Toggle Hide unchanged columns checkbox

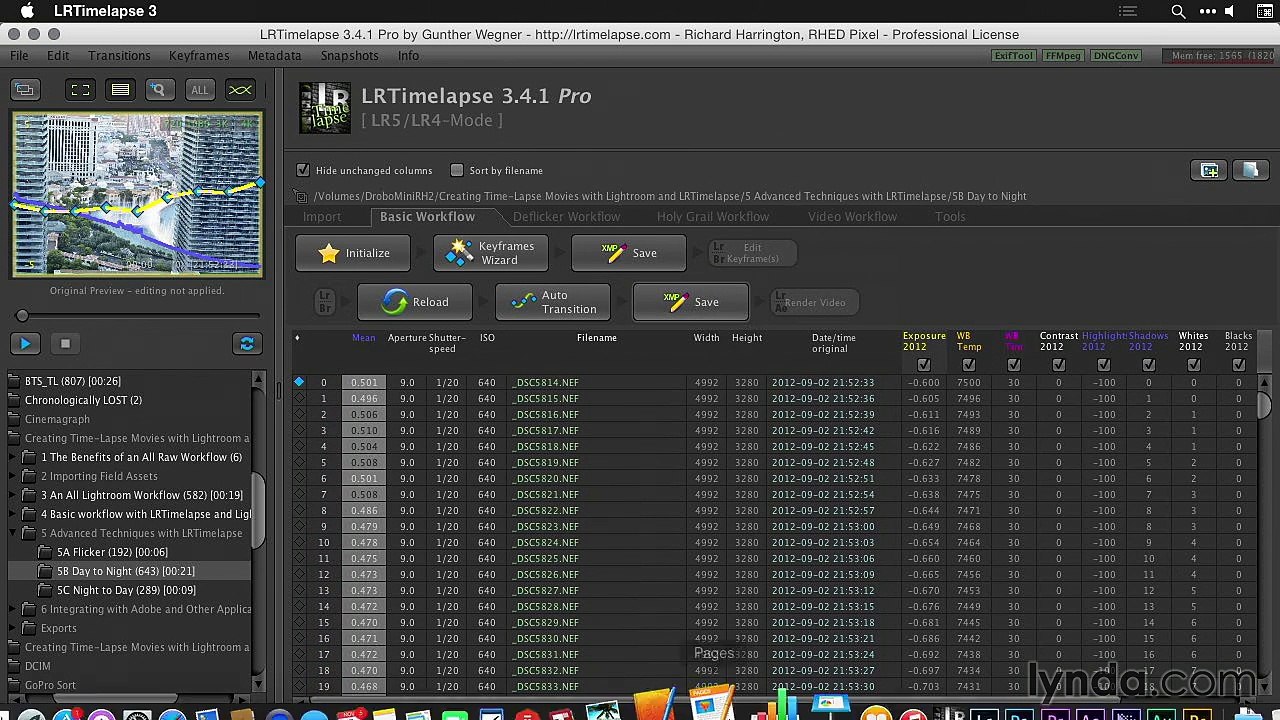click(x=304, y=170)
